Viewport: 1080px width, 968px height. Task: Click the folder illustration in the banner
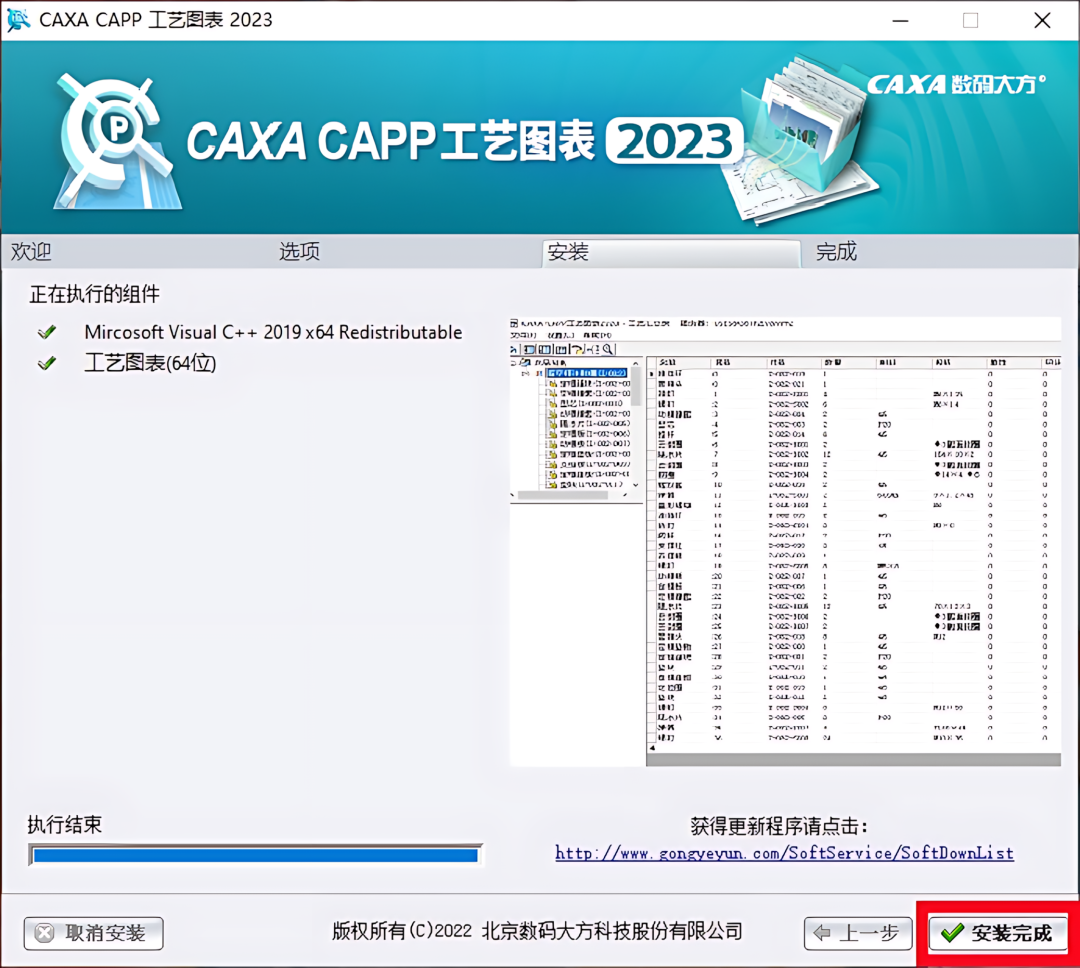(x=799, y=141)
